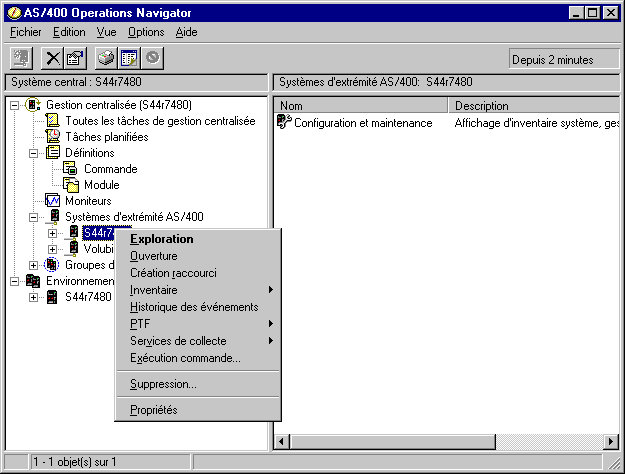Click the Définitions folder icon
Image resolution: width=625 pixels, height=474 pixels.
coord(53,153)
